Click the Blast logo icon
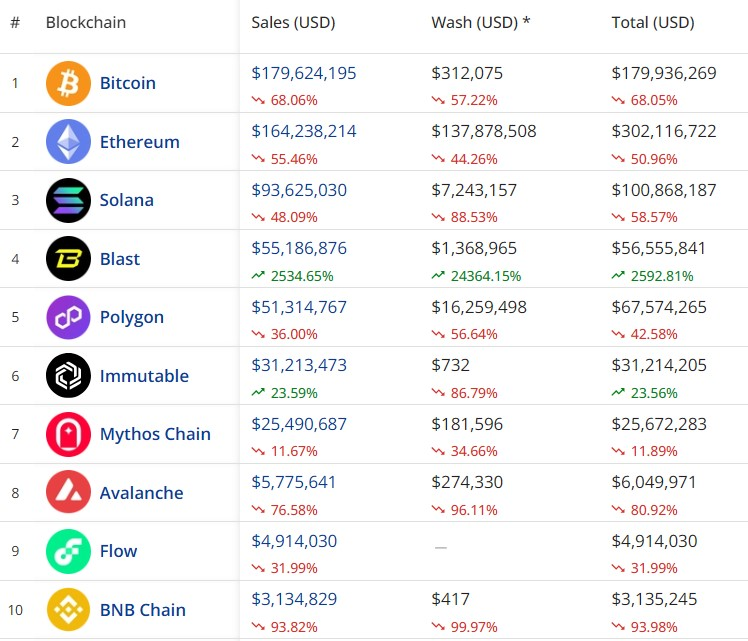 click(68, 259)
